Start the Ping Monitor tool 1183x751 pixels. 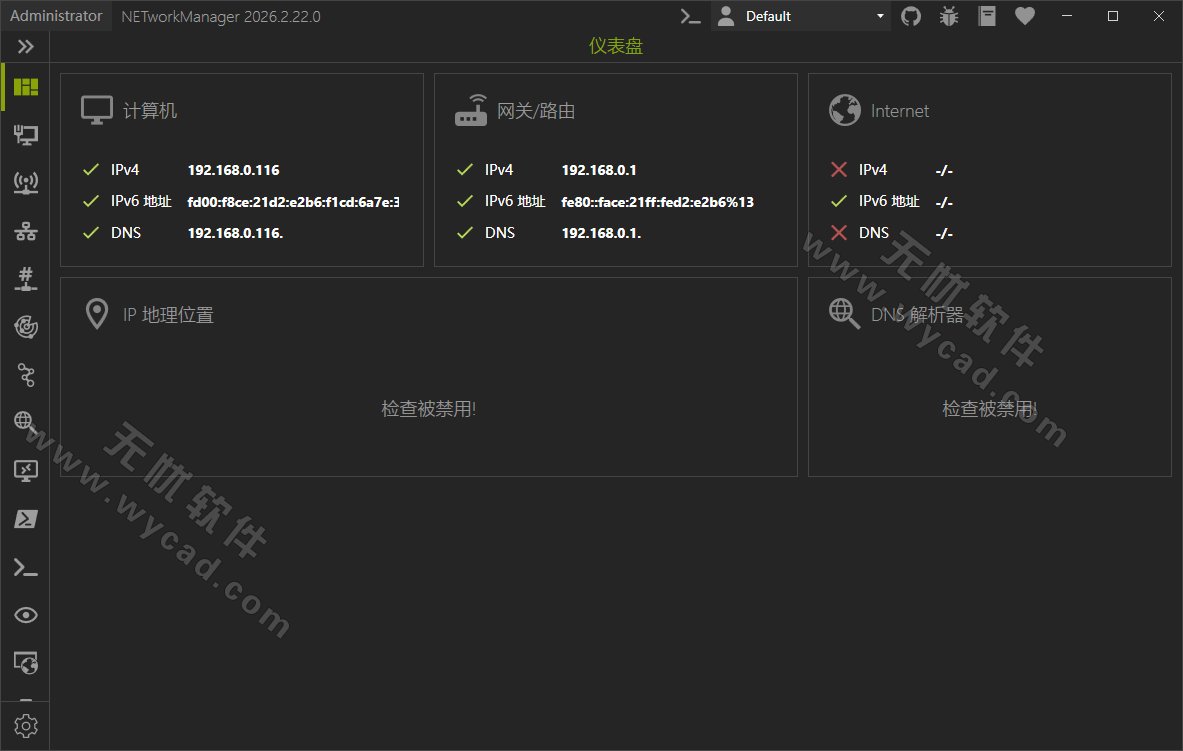(x=25, y=327)
